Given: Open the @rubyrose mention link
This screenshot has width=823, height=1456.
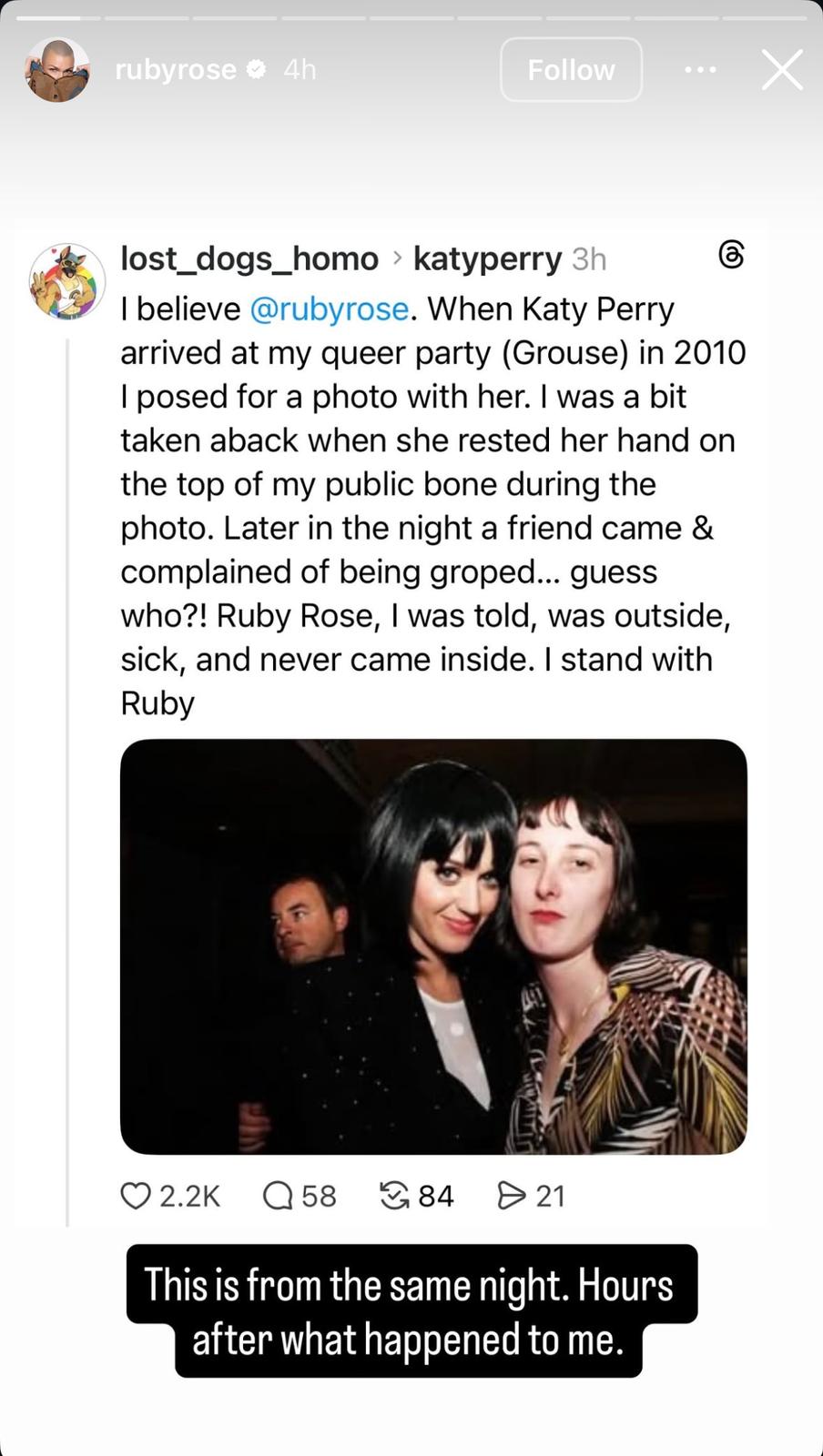Looking at the screenshot, I should coord(329,308).
